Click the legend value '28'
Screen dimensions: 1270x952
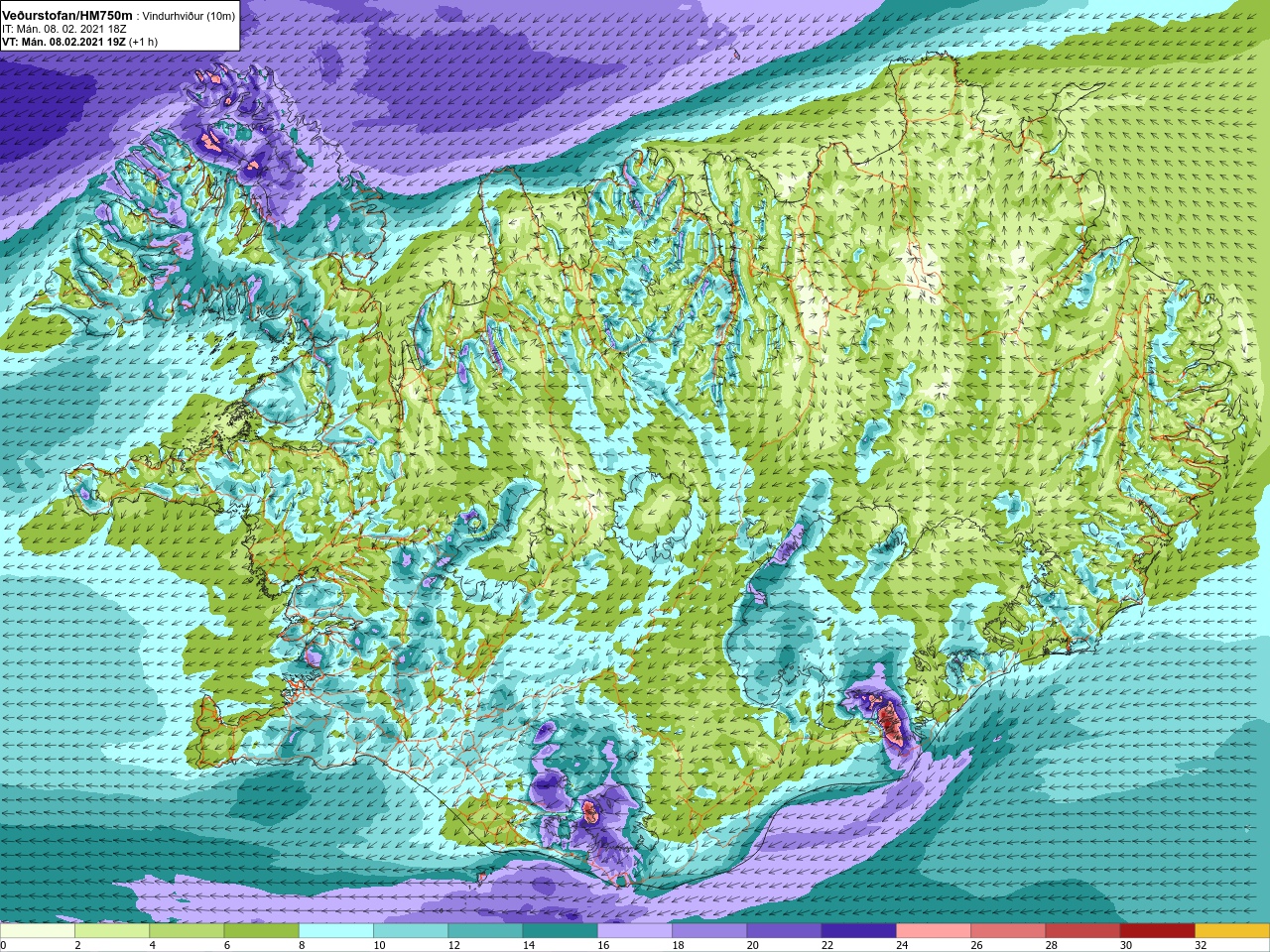[1052, 945]
